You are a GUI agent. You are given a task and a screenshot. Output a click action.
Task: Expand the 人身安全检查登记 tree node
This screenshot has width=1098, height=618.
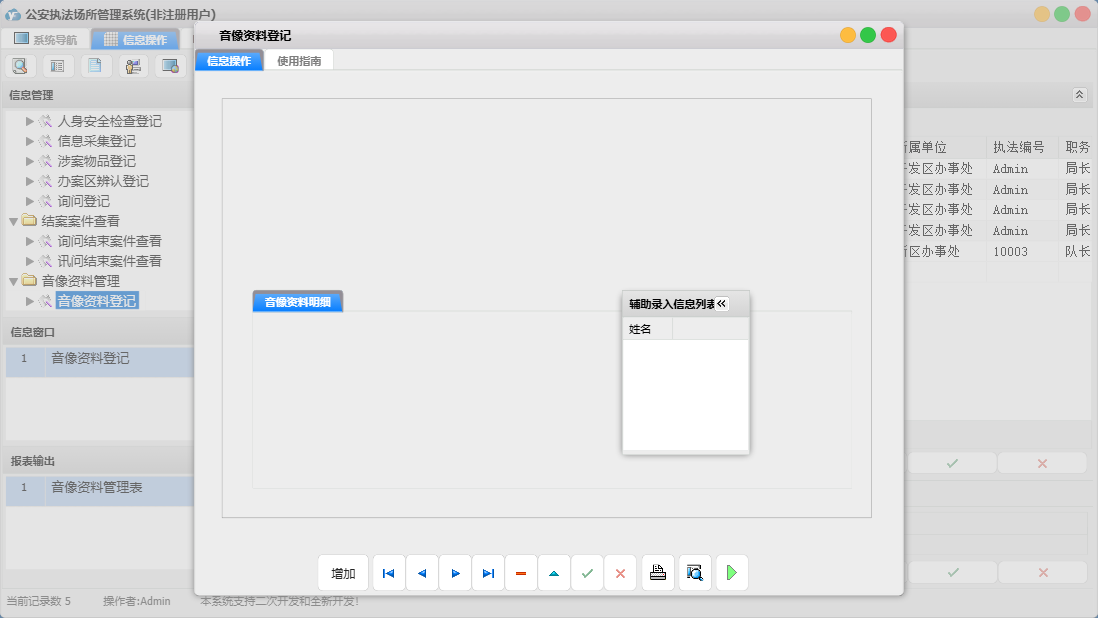[x=30, y=121]
